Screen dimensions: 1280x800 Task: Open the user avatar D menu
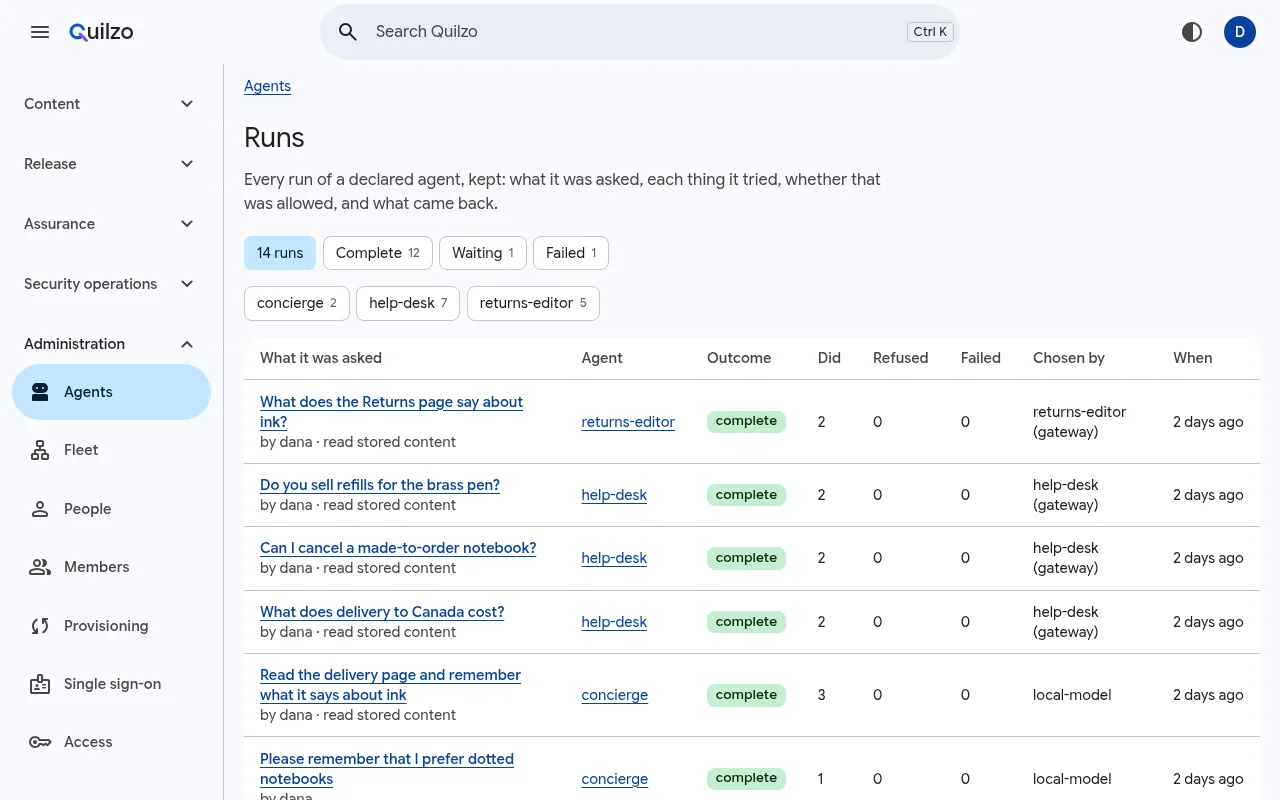point(1240,32)
